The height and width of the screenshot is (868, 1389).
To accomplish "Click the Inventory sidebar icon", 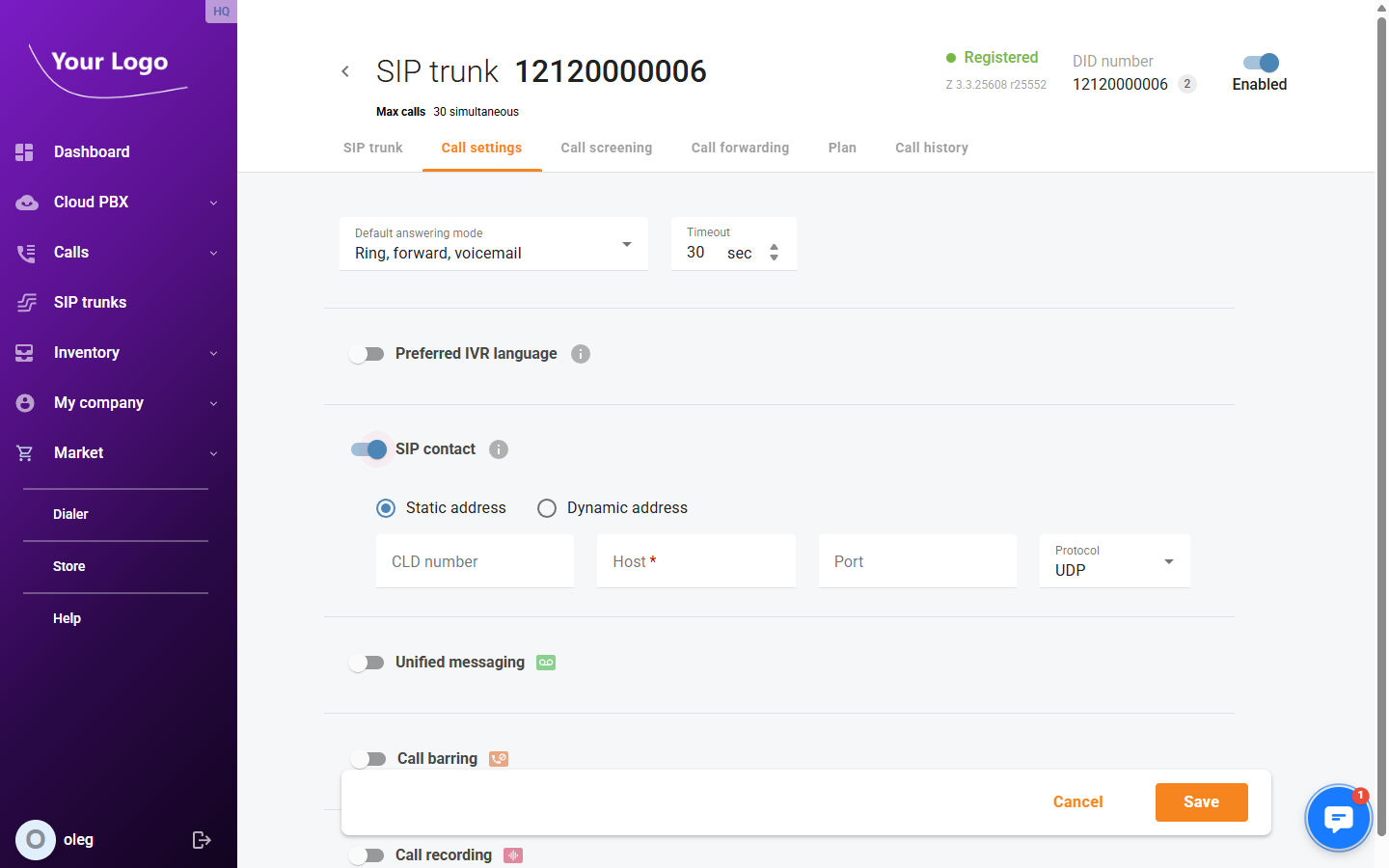I will (x=26, y=352).
